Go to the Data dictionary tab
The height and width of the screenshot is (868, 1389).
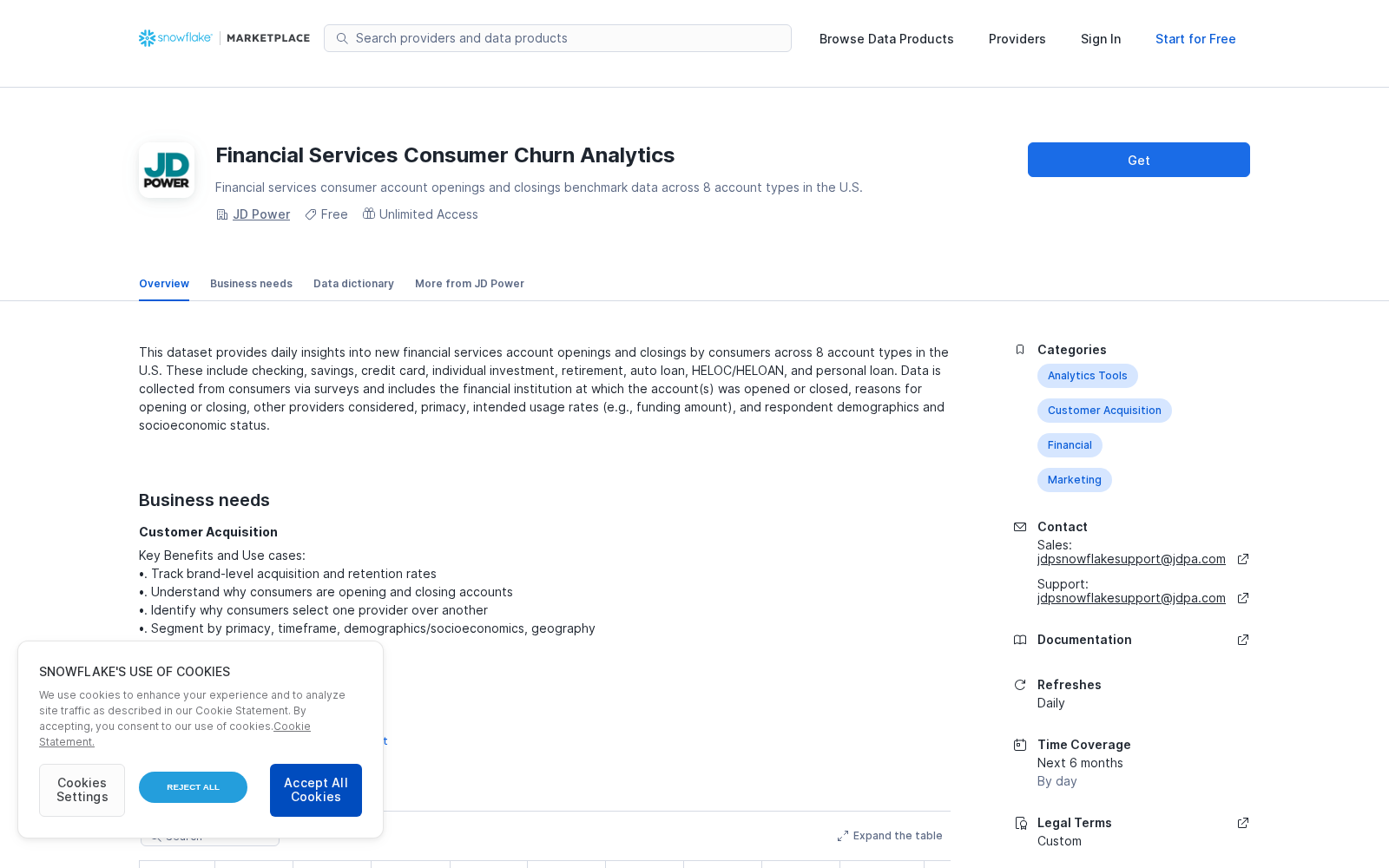[x=353, y=284]
